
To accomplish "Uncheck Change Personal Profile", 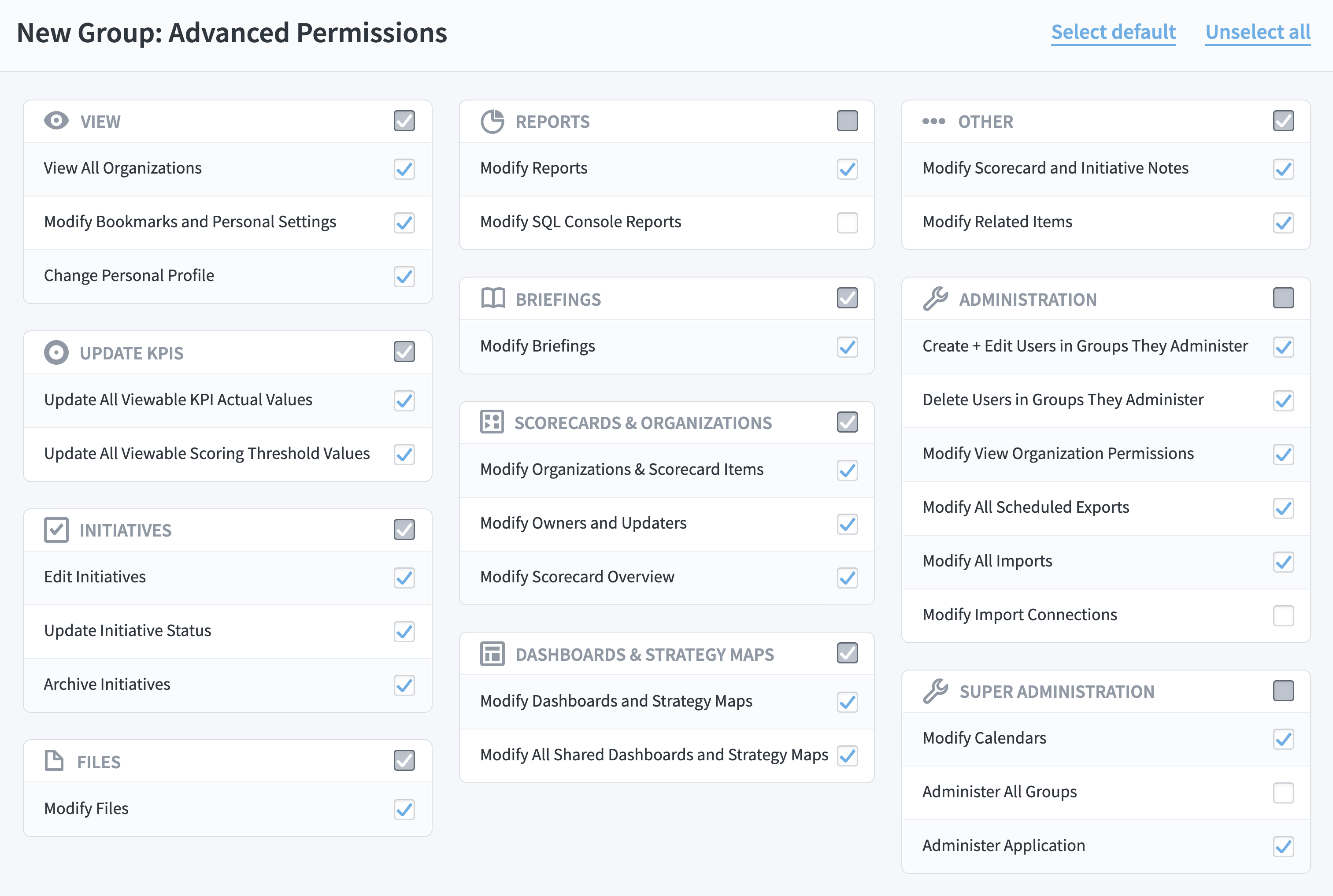I will point(404,276).
